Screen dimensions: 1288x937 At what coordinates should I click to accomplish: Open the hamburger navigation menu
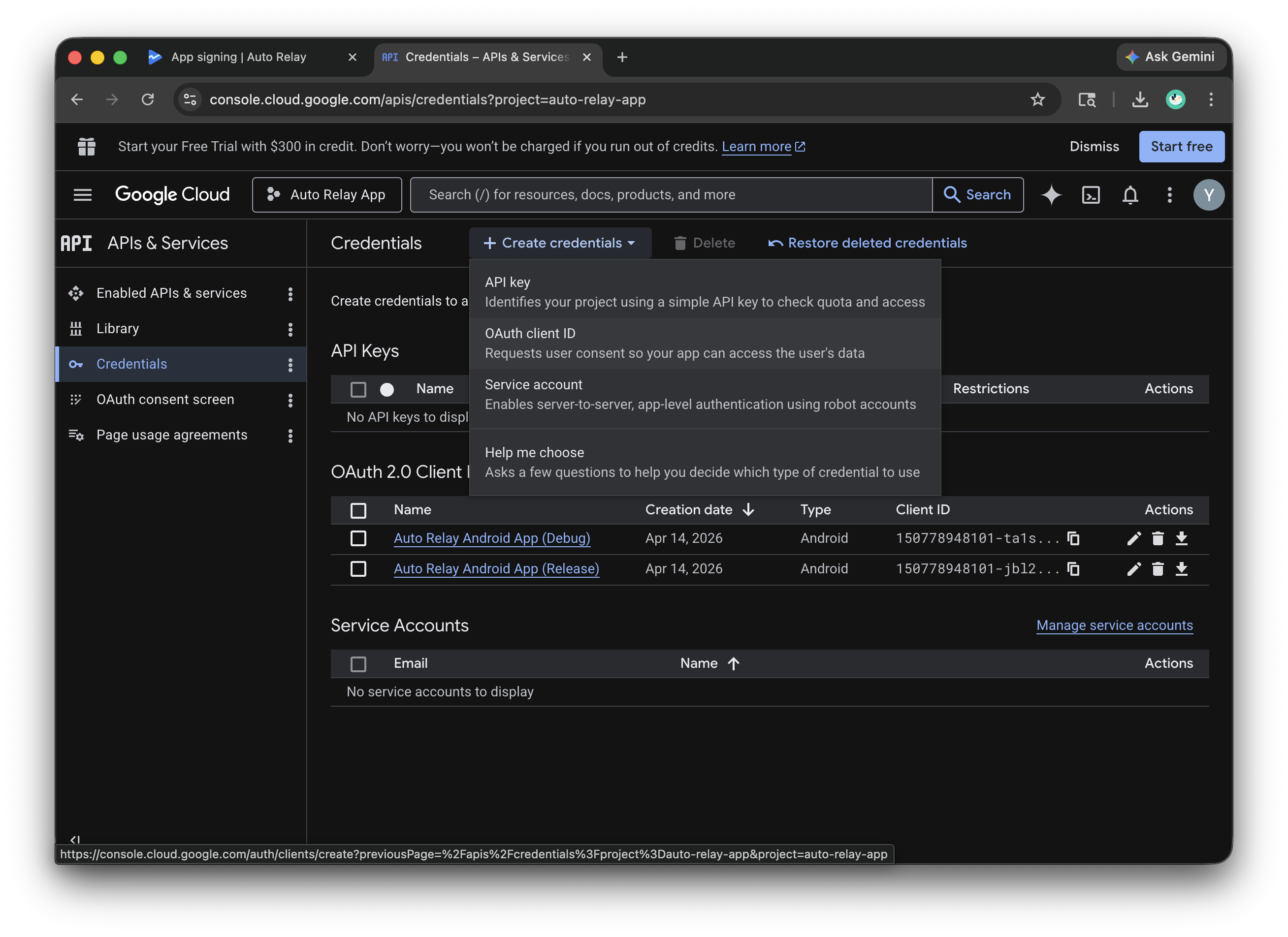point(82,195)
